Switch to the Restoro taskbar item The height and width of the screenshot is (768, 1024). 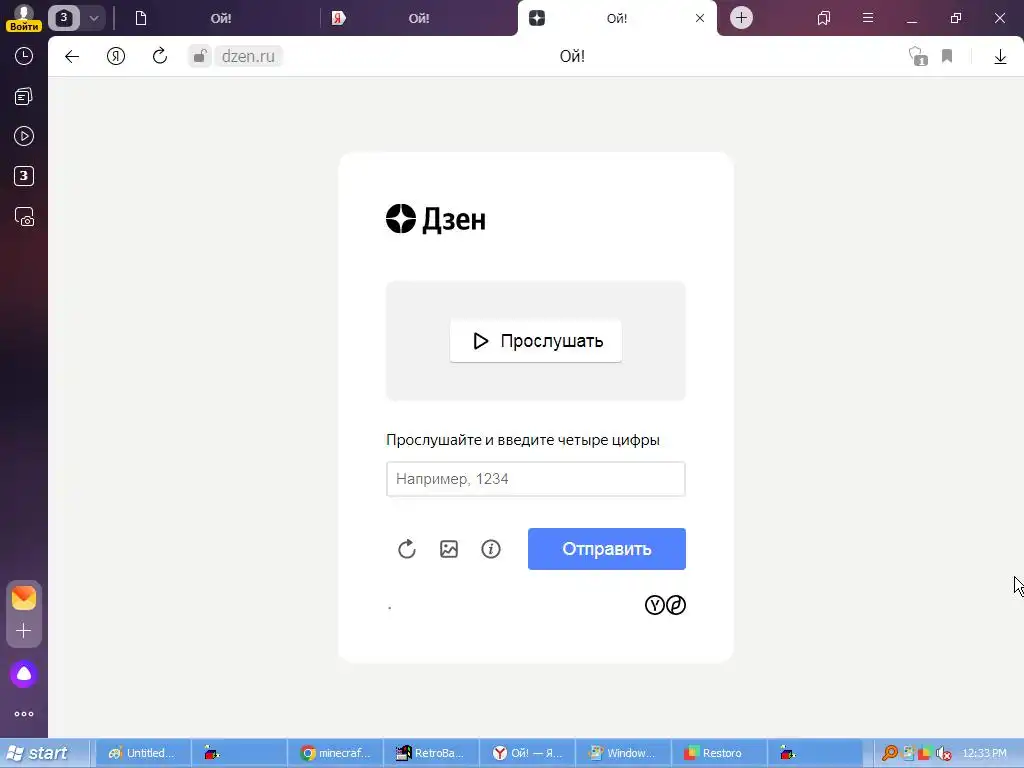click(x=718, y=753)
